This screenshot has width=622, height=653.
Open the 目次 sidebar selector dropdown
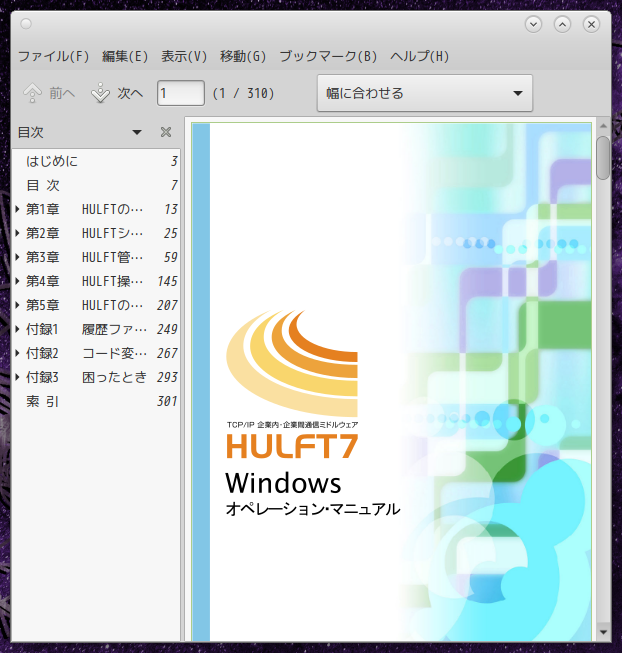[137, 132]
